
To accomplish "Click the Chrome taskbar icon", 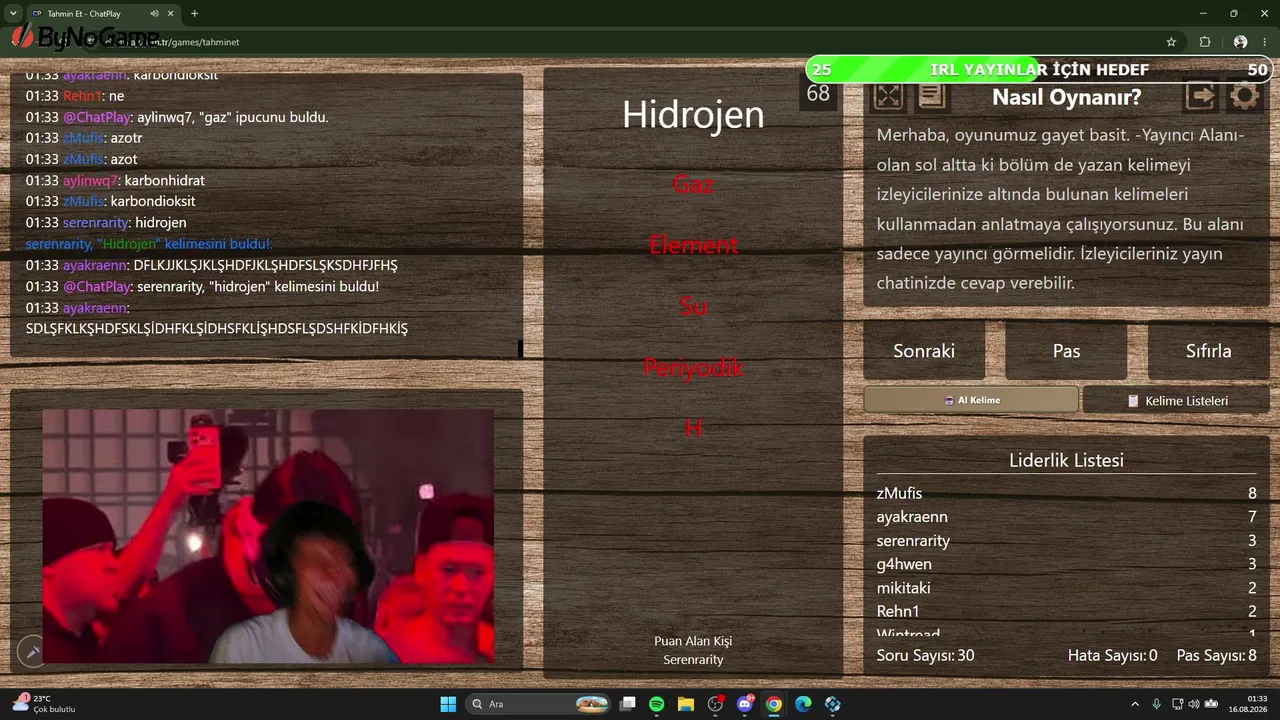I will [x=774, y=704].
